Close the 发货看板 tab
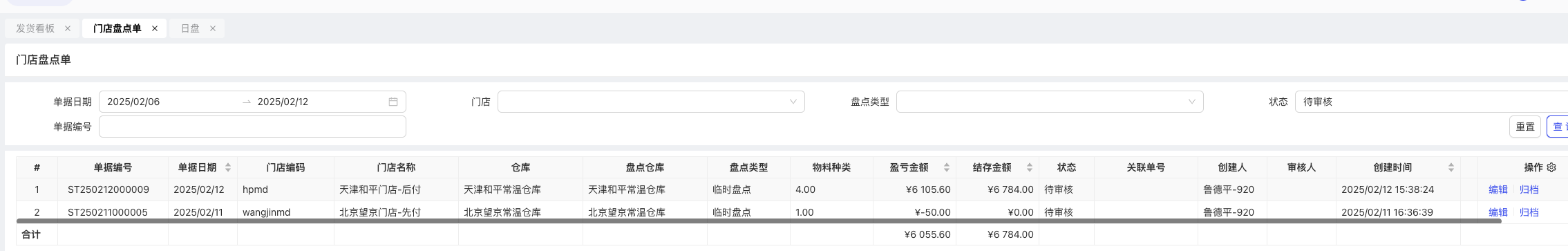Viewport: 1568px width, 251px height. 68,28
